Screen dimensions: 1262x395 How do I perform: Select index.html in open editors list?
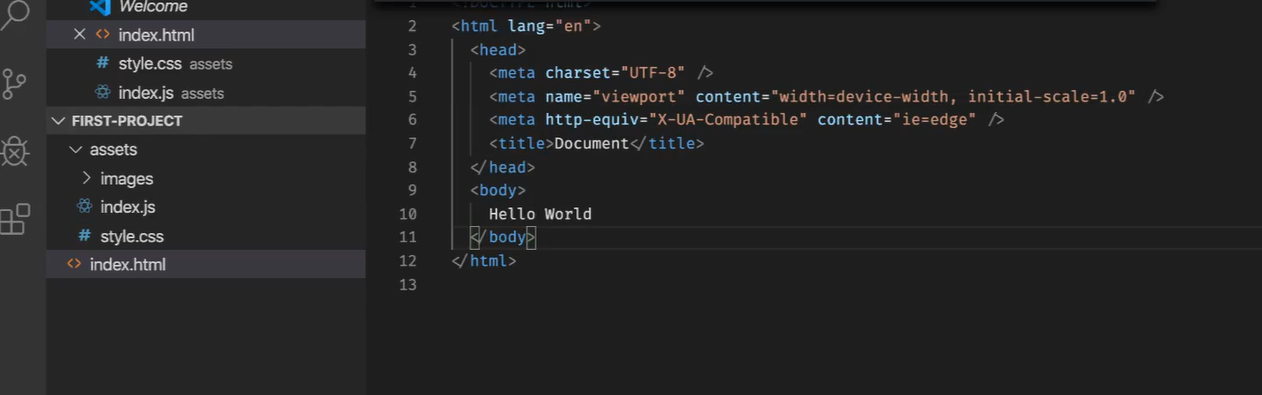206,34
